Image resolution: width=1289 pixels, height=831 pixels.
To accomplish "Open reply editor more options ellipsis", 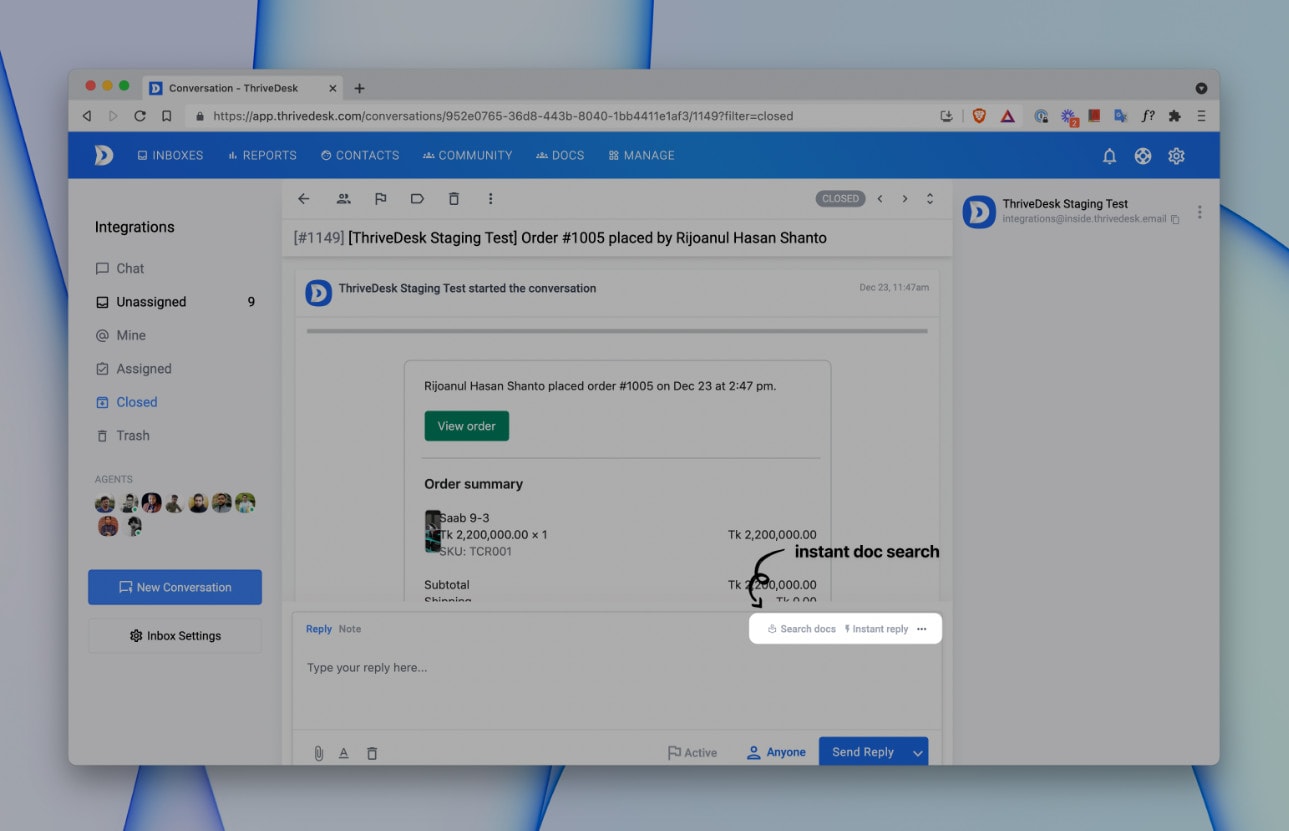I will [922, 629].
